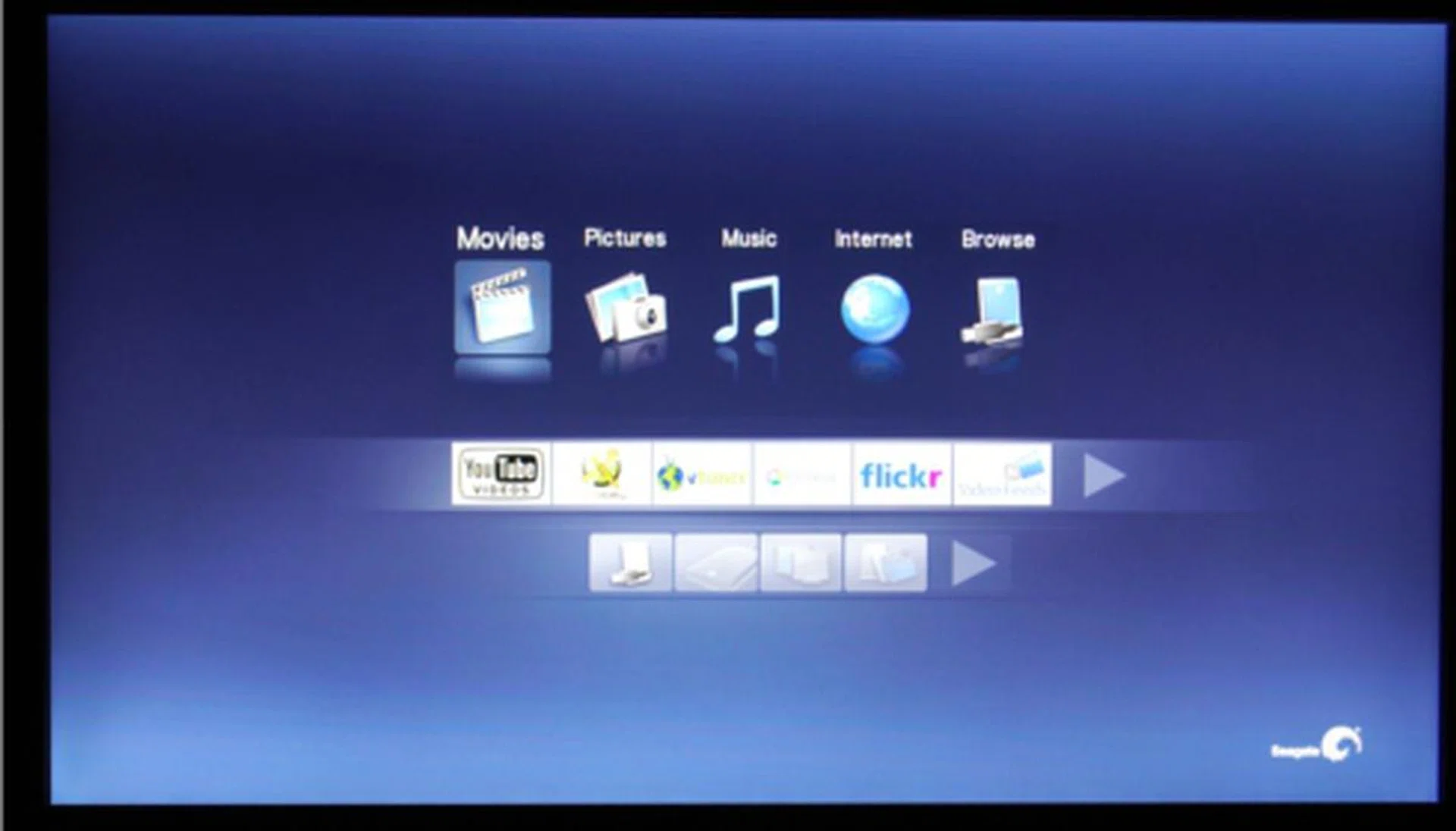The image size is (1456, 831).
Task: Open the flickr service tile
Action: pos(901,475)
